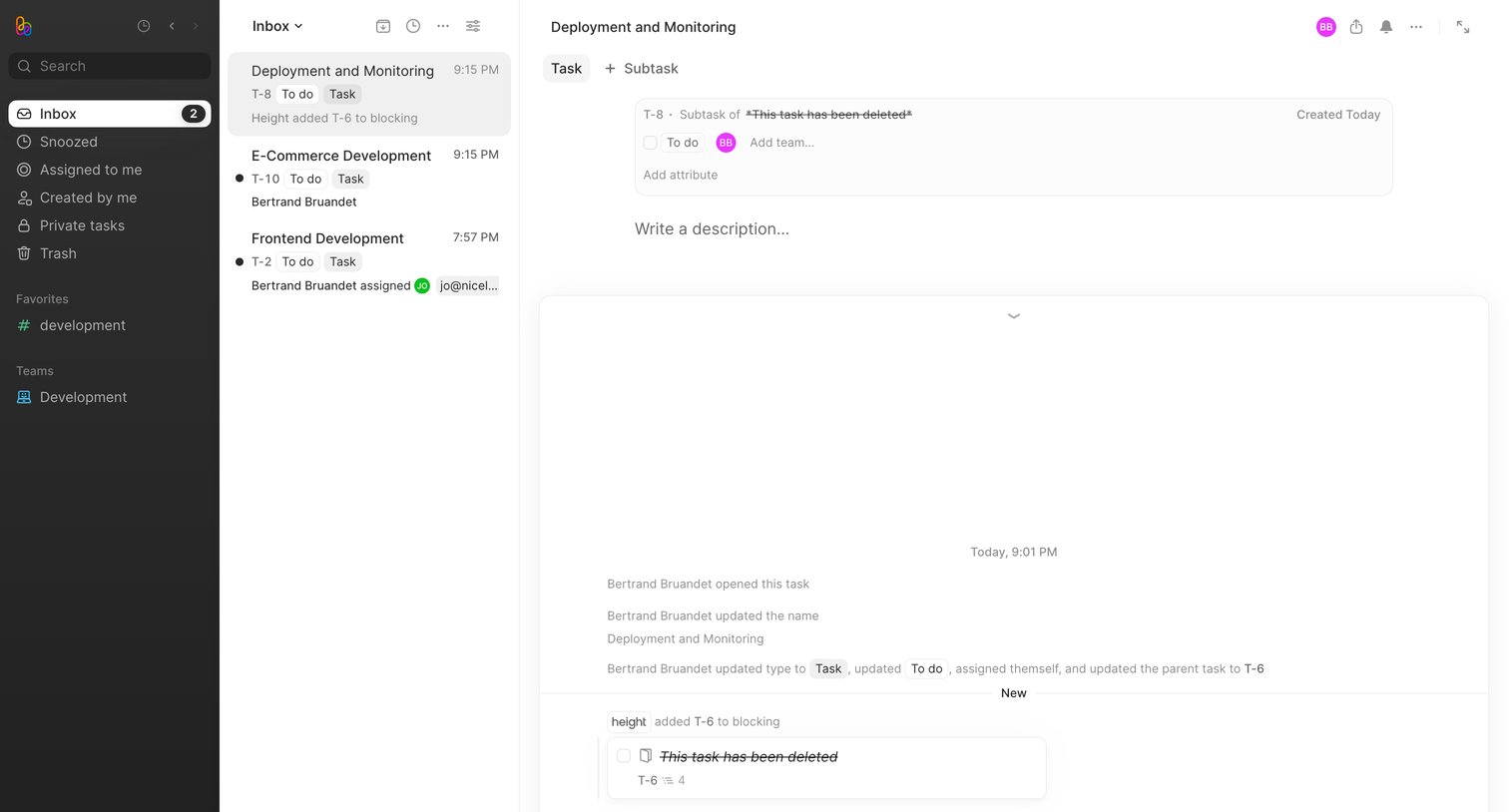Expand task to full screen
This screenshot has width=1509, height=812.
(x=1463, y=27)
